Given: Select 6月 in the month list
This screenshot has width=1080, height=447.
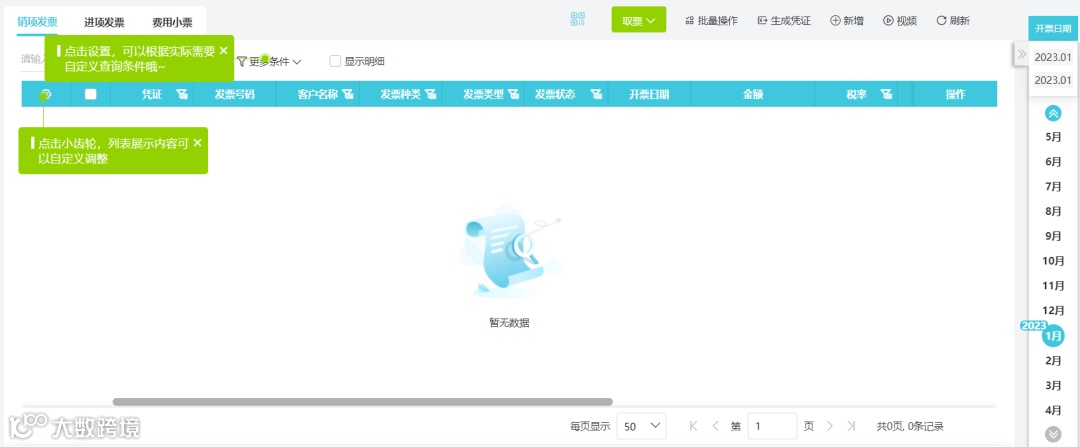Looking at the screenshot, I should point(1053,161).
